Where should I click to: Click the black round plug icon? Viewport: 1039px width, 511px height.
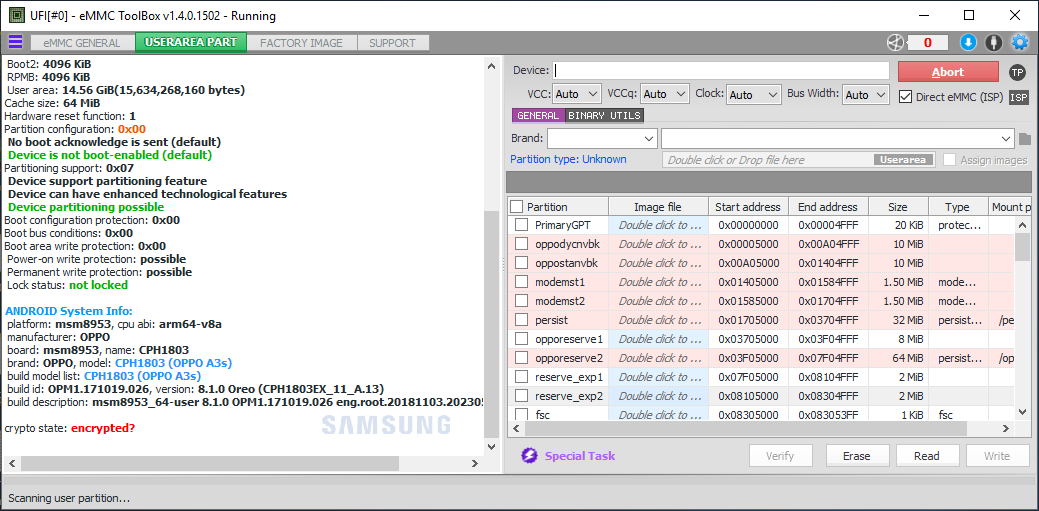click(993, 42)
